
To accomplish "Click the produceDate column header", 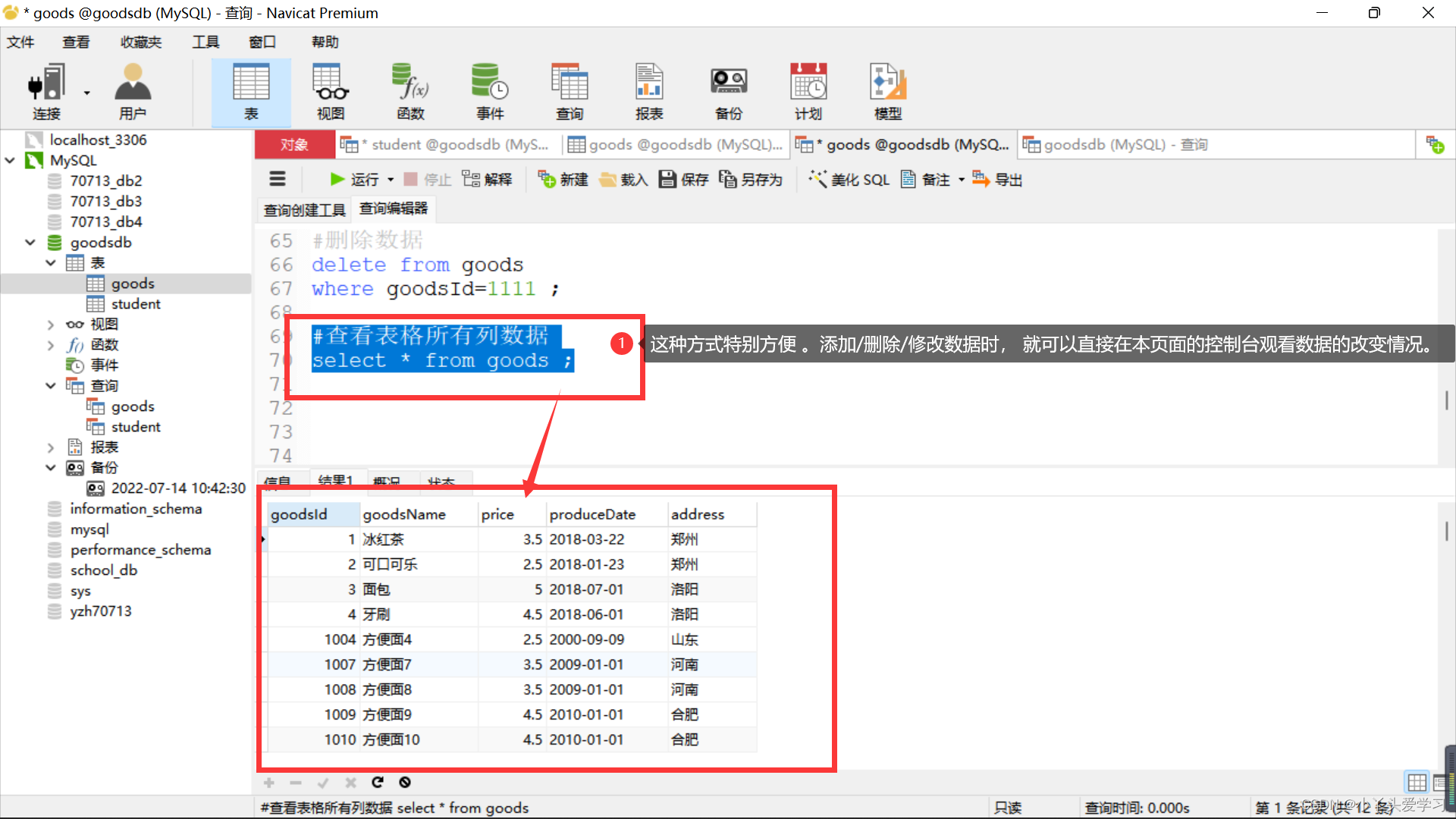I will point(607,514).
